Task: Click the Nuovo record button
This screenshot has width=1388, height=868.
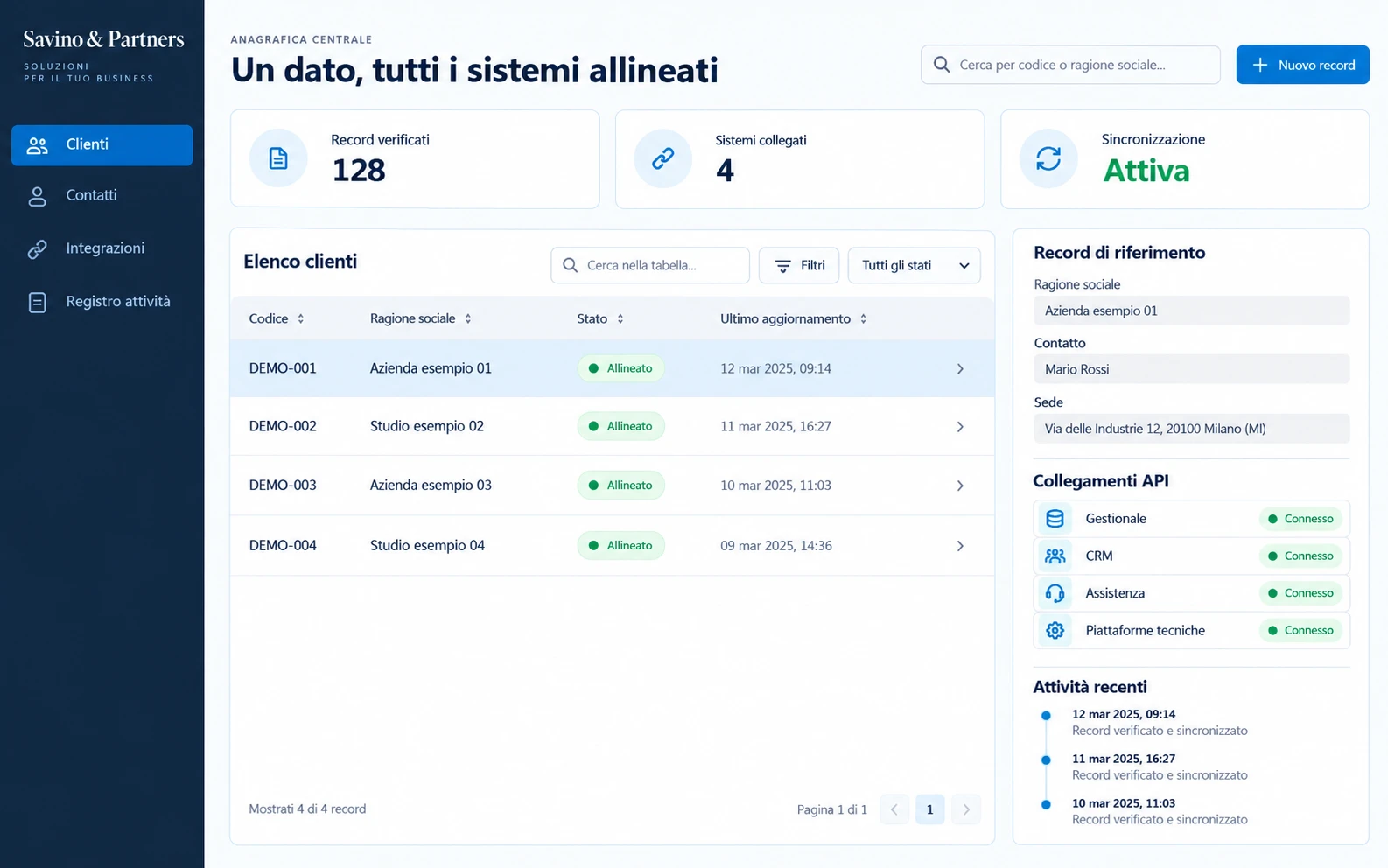Action: click(x=1302, y=65)
